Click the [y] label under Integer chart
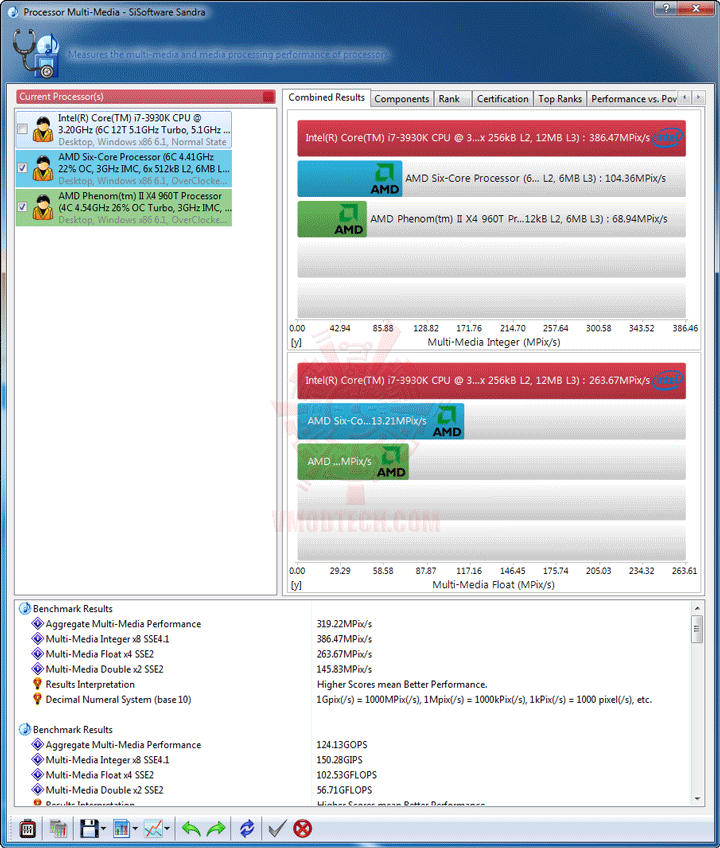Viewport: 720px width, 848px height. [x=296, y=342]
